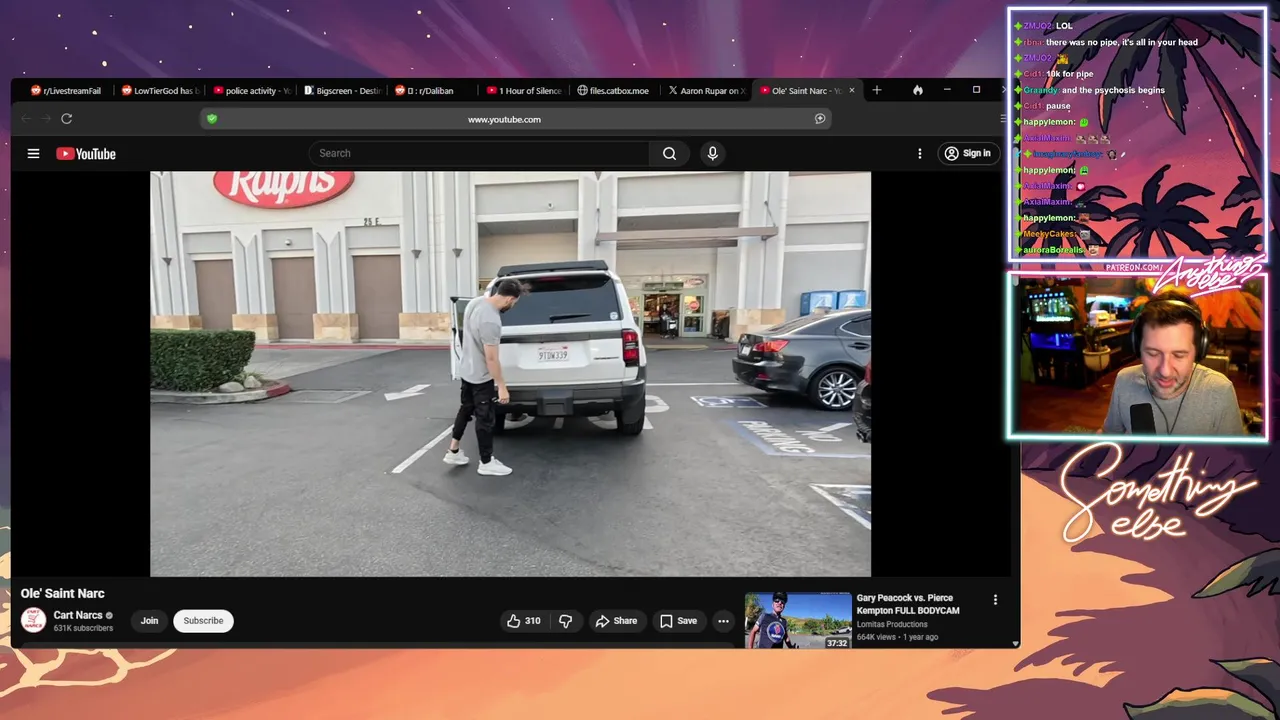
Task: Open a new browser tab with plus
Action: (x=877, y=90)
